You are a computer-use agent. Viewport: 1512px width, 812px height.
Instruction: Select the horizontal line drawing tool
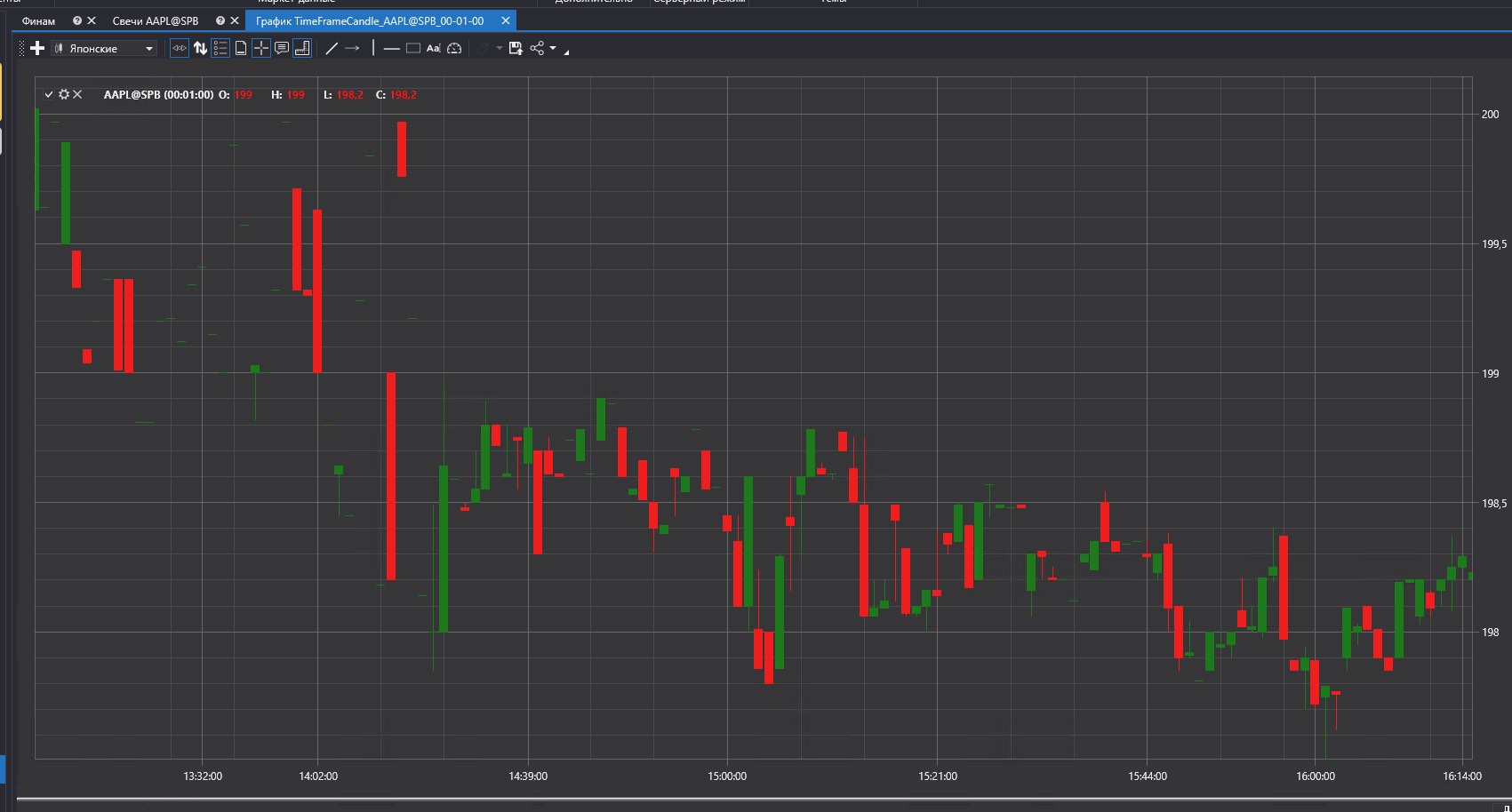tap(391, 48)
